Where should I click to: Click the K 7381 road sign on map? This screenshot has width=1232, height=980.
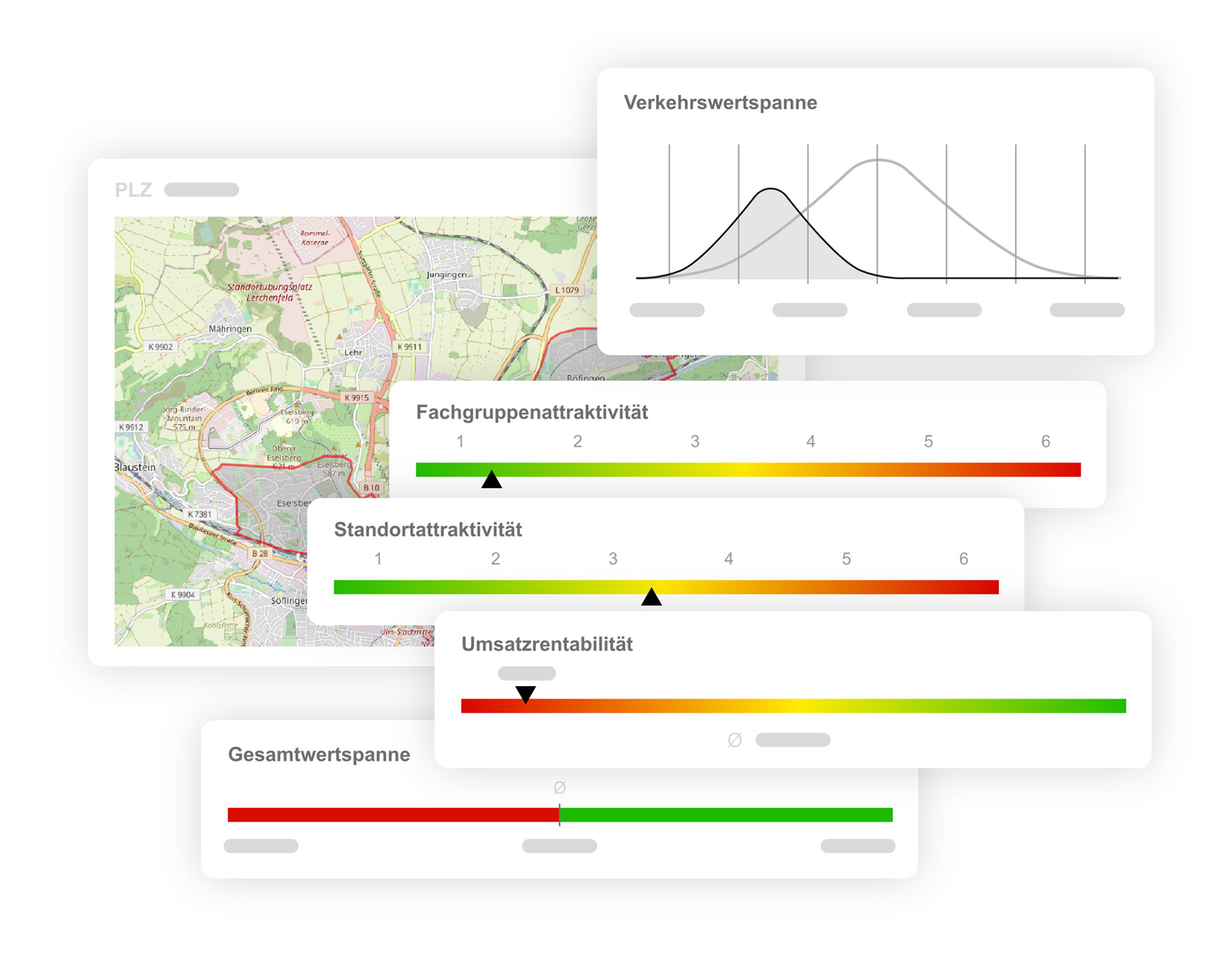click(199, 514)
